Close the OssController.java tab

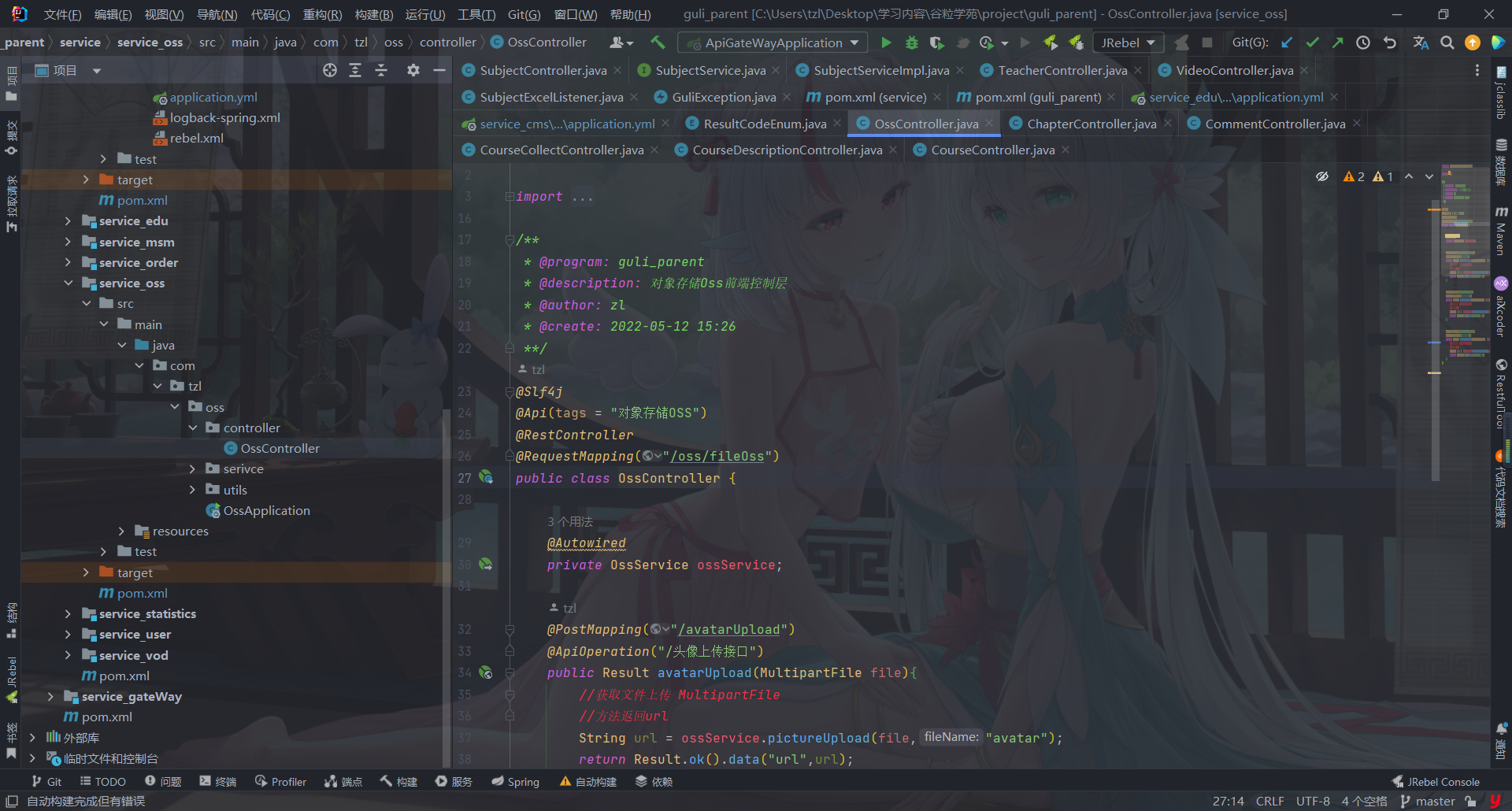(x=989, y=124)
